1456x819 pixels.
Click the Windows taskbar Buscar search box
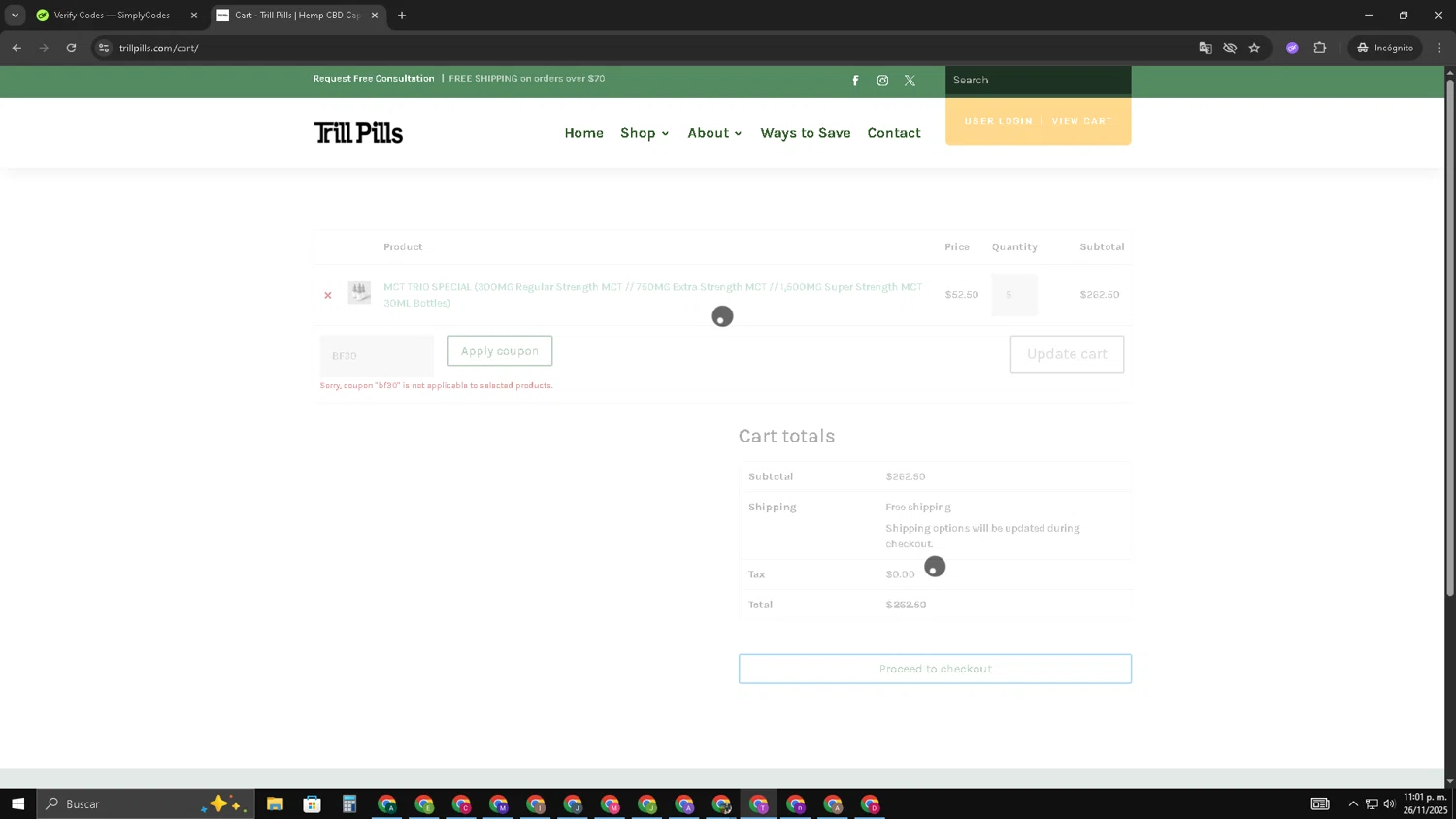point(146,803)
